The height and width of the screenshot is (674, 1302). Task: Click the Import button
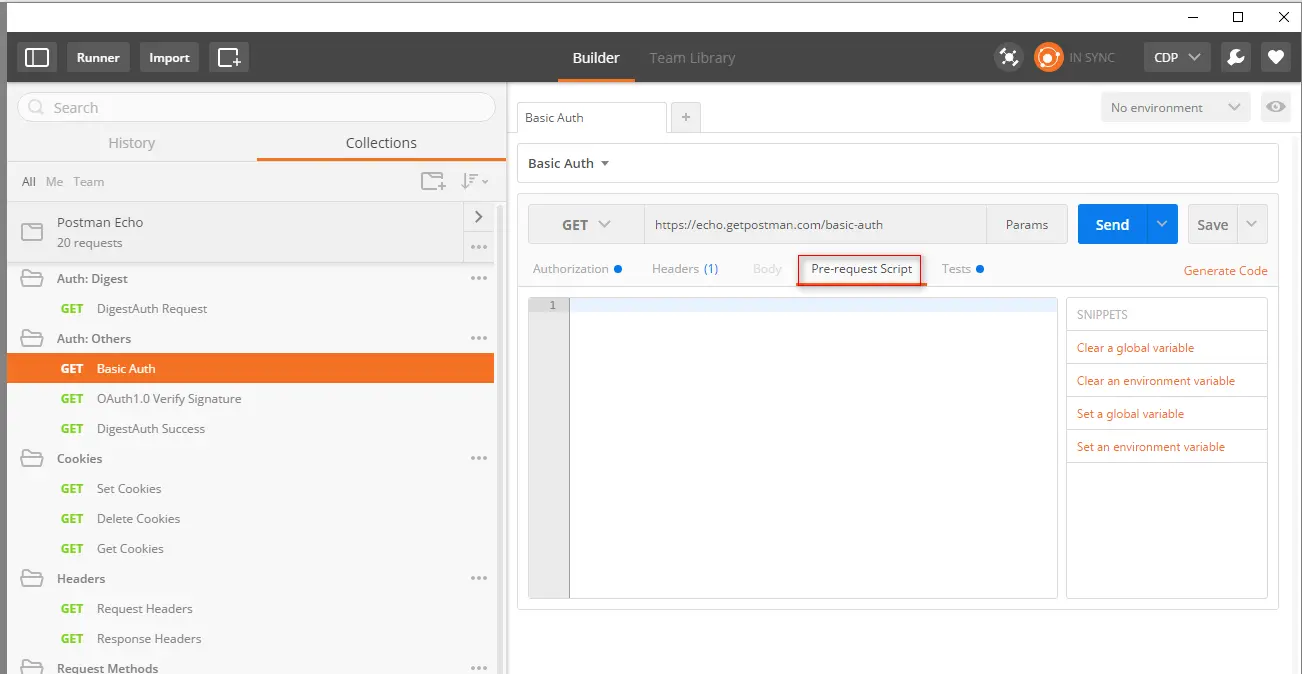coord(169,57)
